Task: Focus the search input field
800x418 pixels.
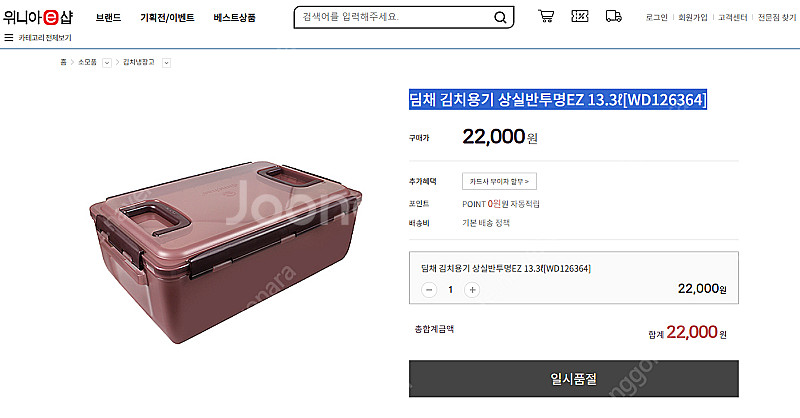Action: [x=395, y=17]
